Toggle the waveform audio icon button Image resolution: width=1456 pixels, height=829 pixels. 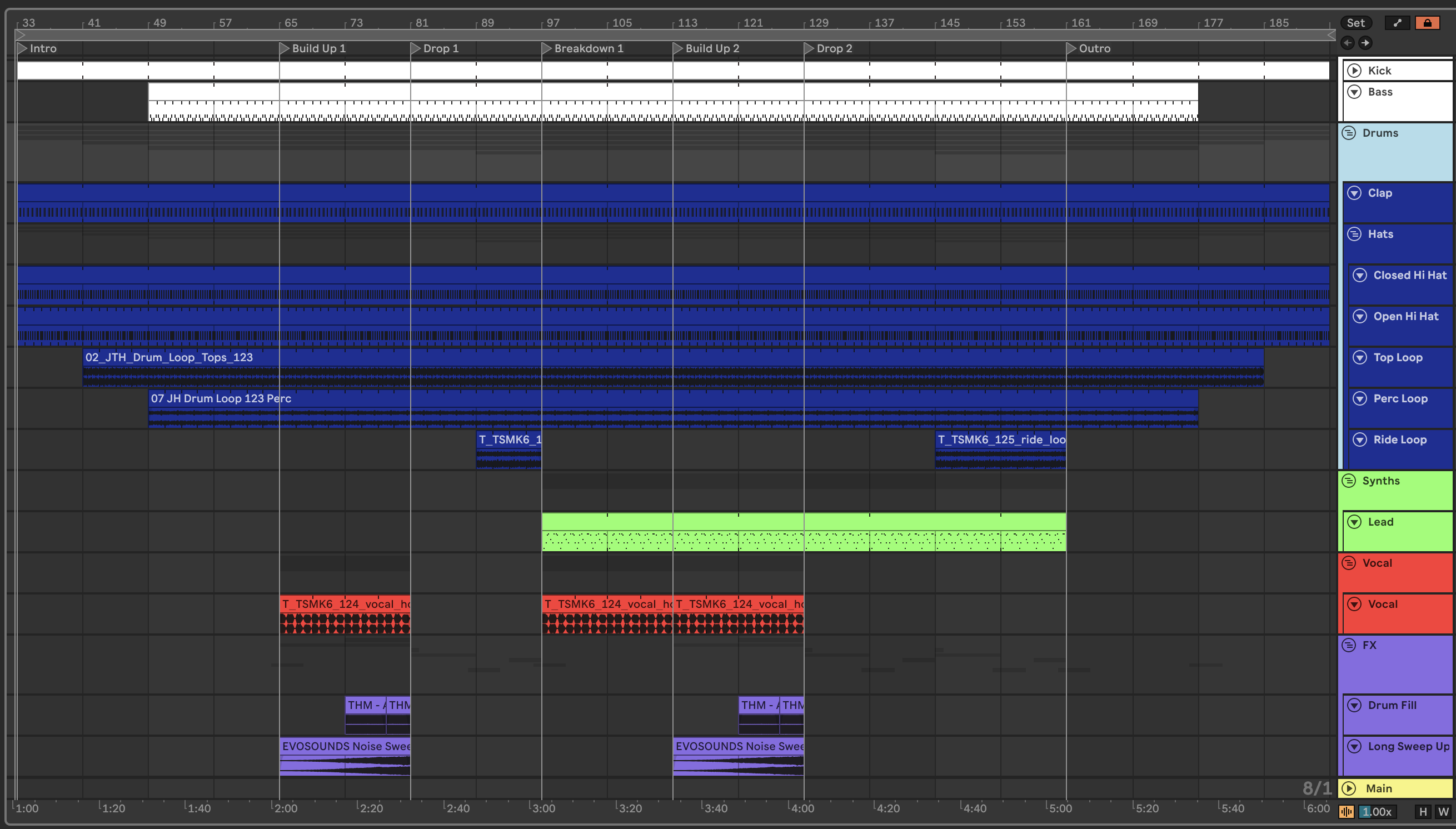1347,812
